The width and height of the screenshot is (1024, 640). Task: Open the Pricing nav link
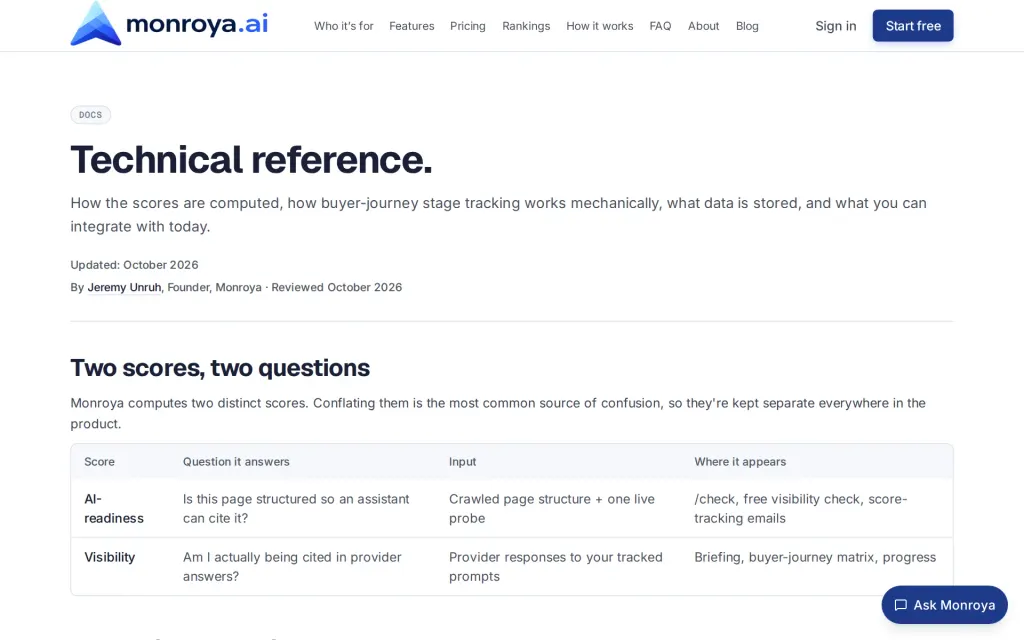pos(468,26)
